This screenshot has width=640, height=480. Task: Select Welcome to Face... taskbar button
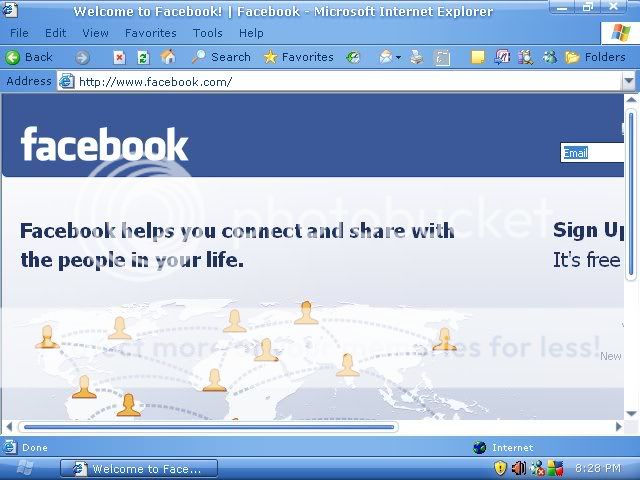[139, 469]
